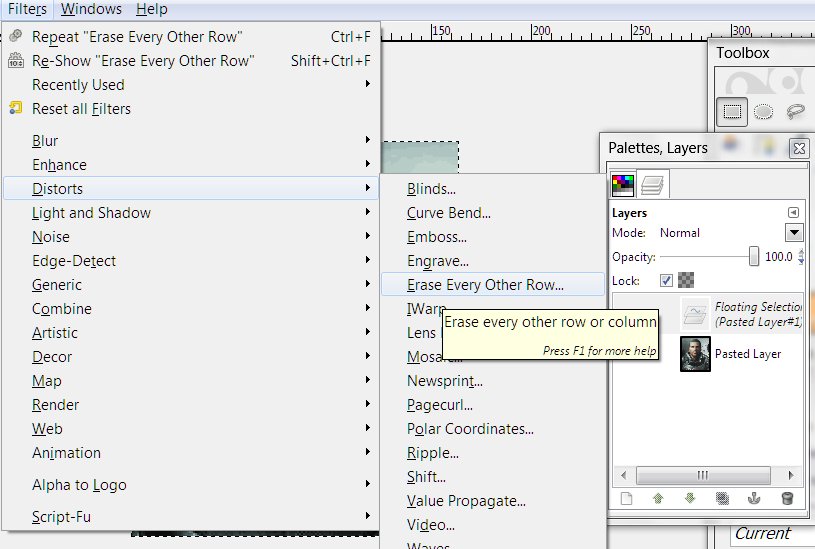
Task: Click the new layer icon
Action: pos(627,498)
